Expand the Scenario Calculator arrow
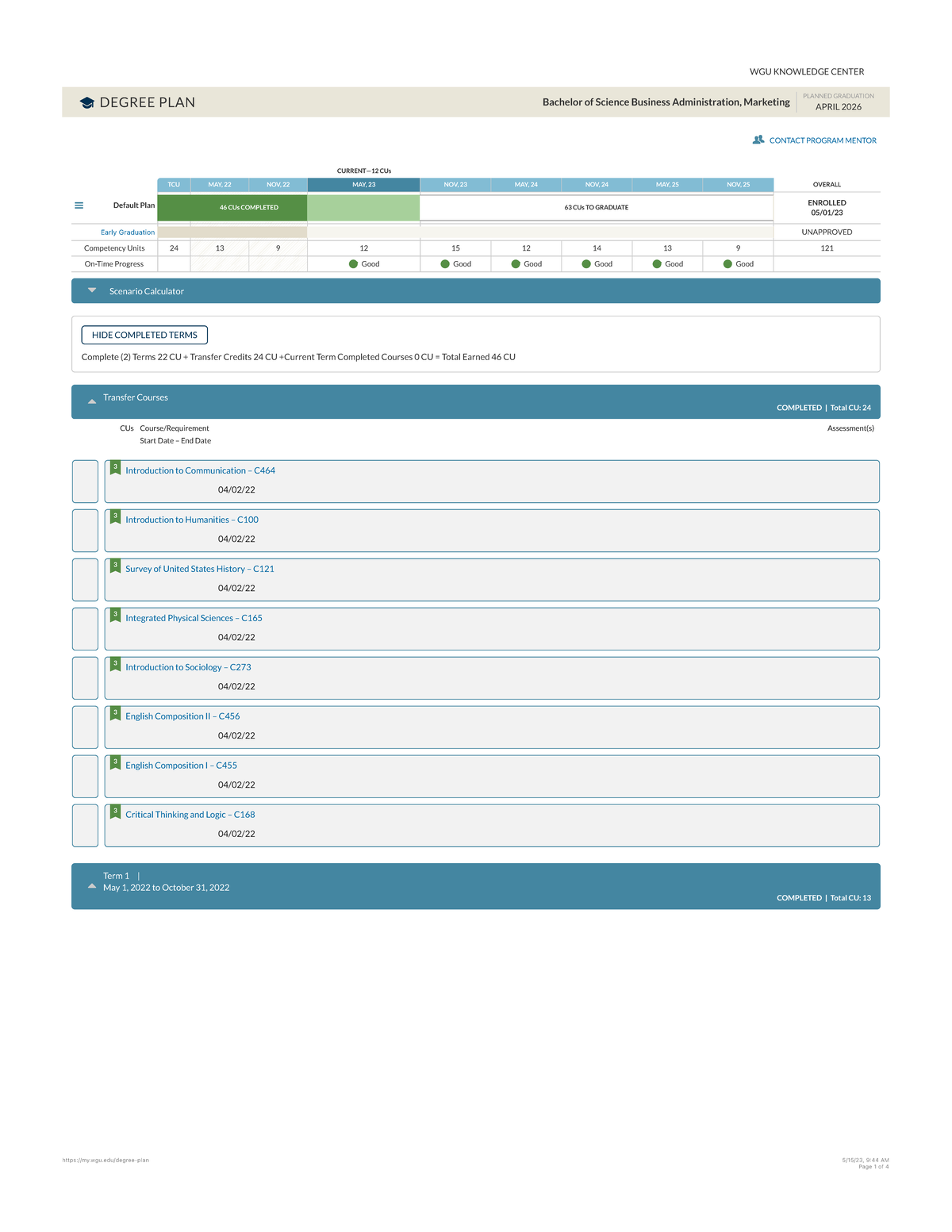The image size is (952, 1232). [x=92, y=290]
